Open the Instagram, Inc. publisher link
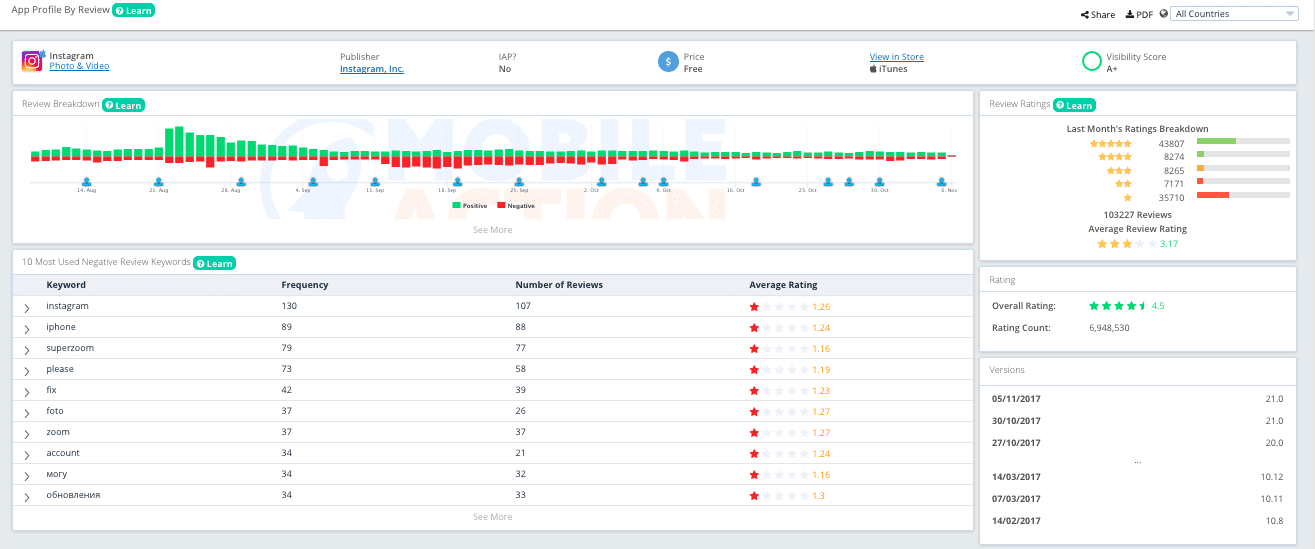The height and width of the screenshot is (549, 1315). [x=372, y=69]
